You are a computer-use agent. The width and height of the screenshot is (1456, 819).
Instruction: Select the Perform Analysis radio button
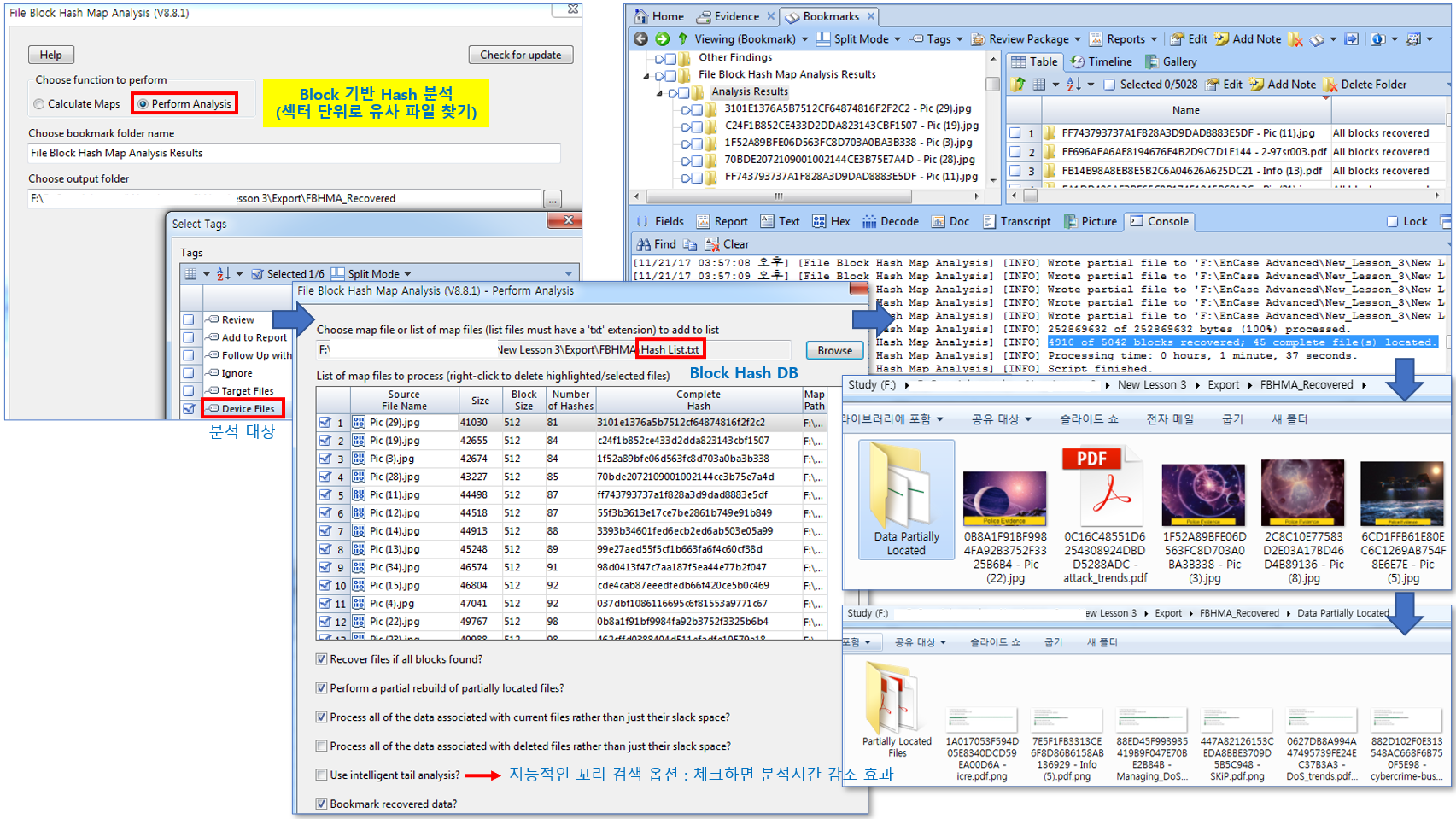click(x=143, y=104)
